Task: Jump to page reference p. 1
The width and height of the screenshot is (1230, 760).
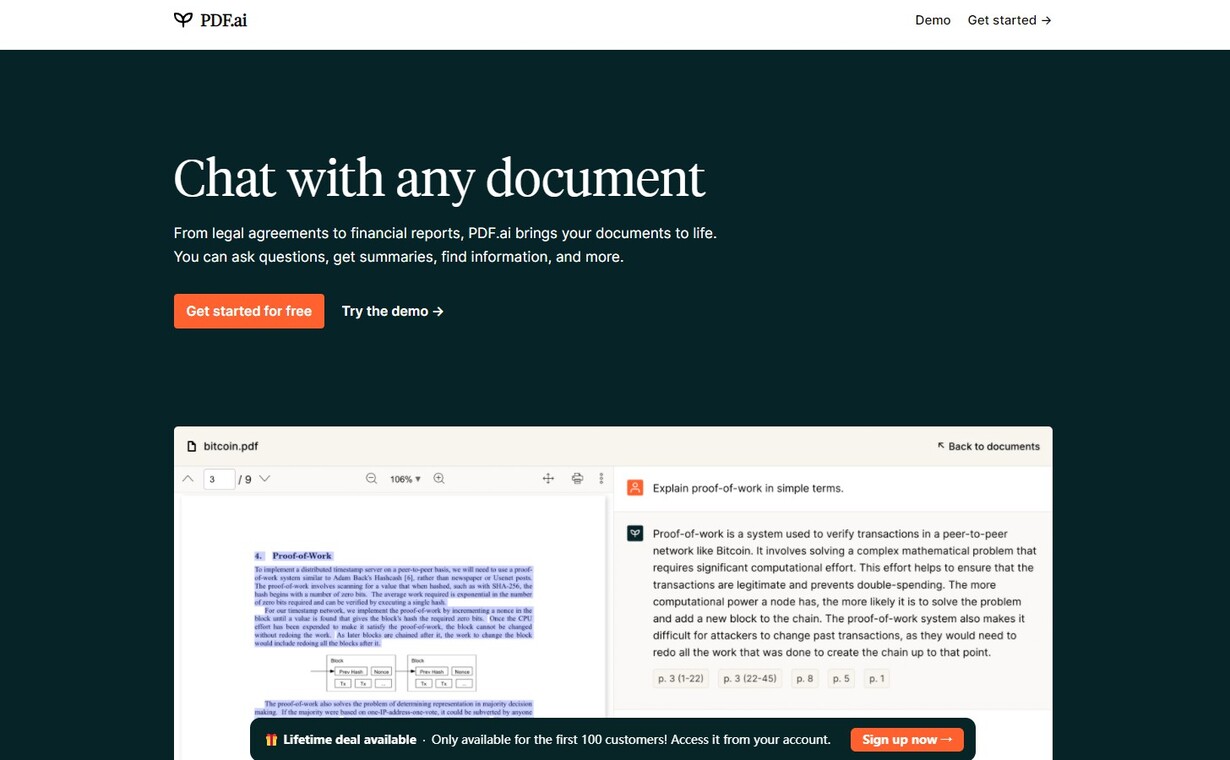Action: tap(877, 678)
